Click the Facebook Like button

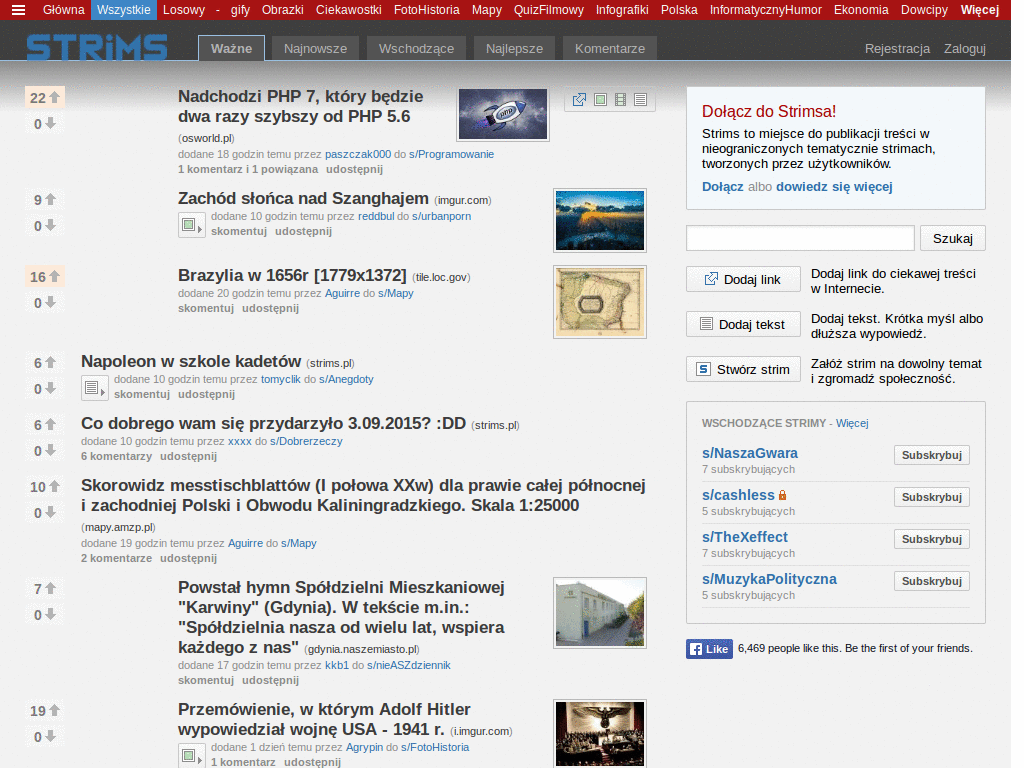(x=709, y=648)
